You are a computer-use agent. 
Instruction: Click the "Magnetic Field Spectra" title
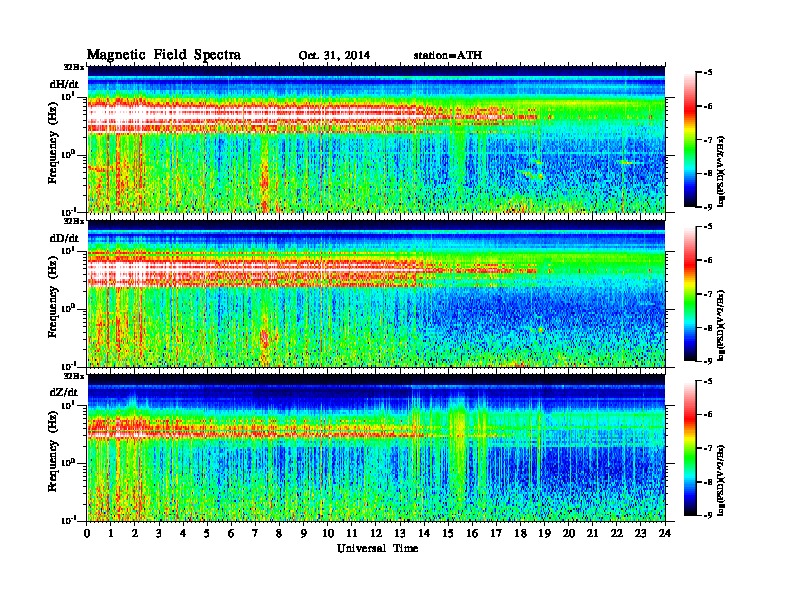pos(164,55)
